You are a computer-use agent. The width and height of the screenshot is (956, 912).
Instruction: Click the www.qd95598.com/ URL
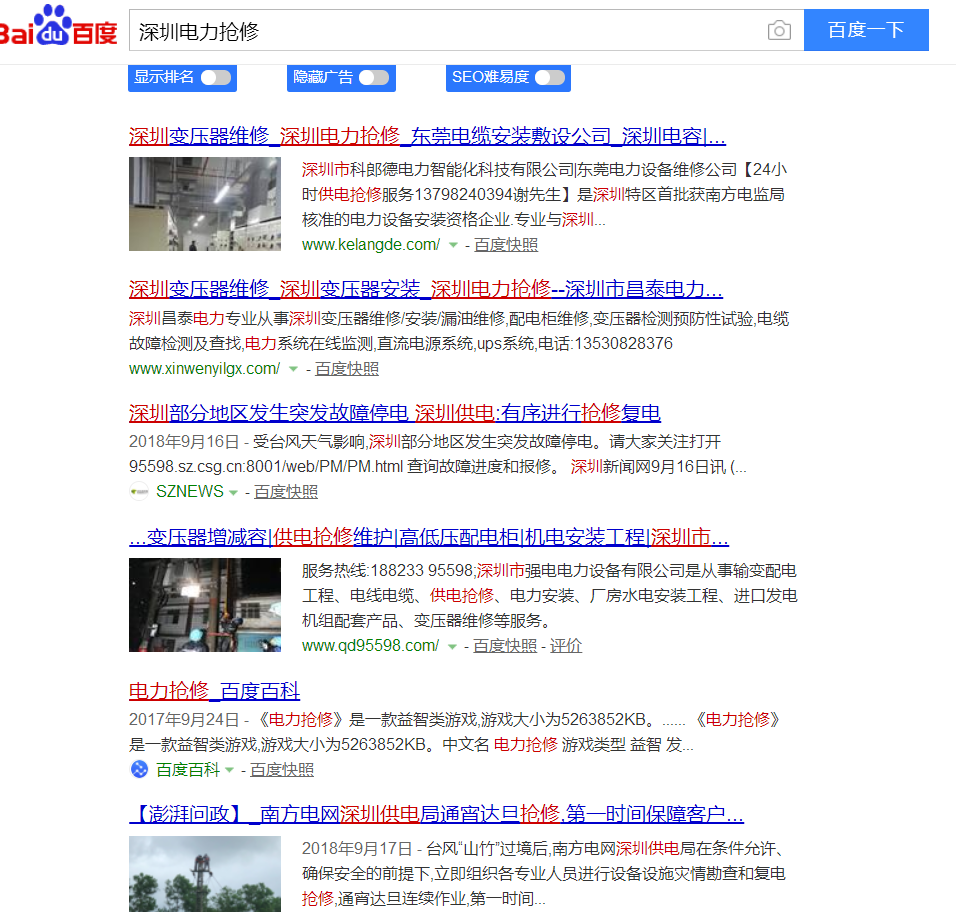[370, 646]
